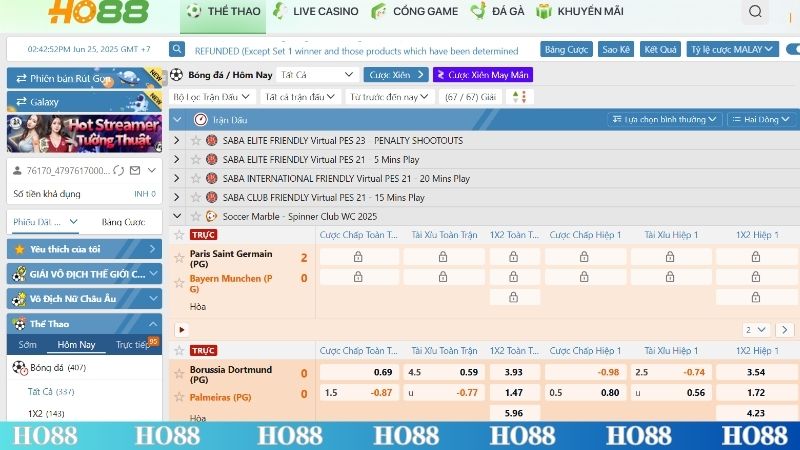The height and width of the screenshot is (450, 800).
Task: Favorite the Paris Saint Germain (PG) team row
Action: [179, 258]
